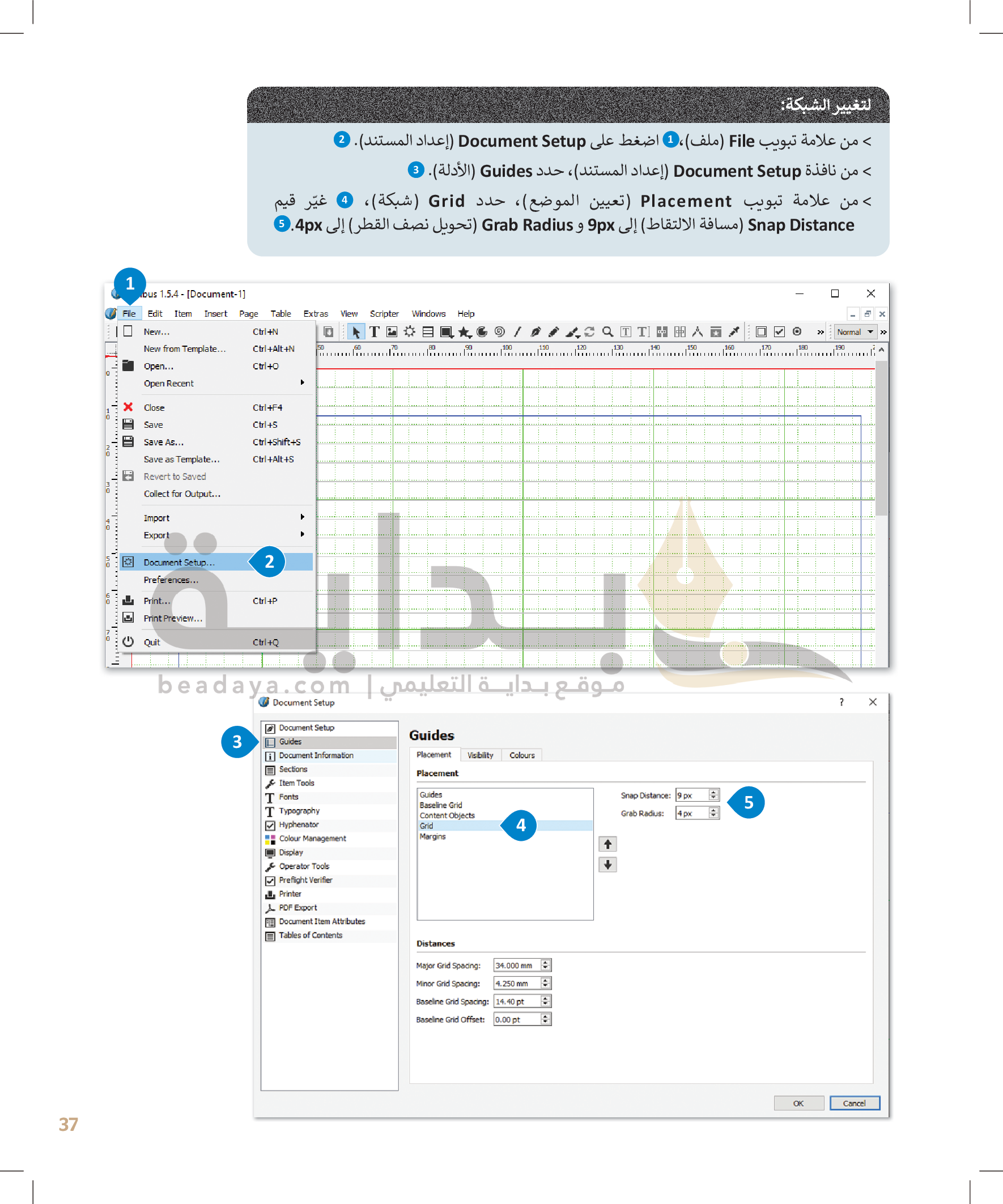Activate the Zoom magnifier tool
The image size is (1003, 1204).
(607, 332)
